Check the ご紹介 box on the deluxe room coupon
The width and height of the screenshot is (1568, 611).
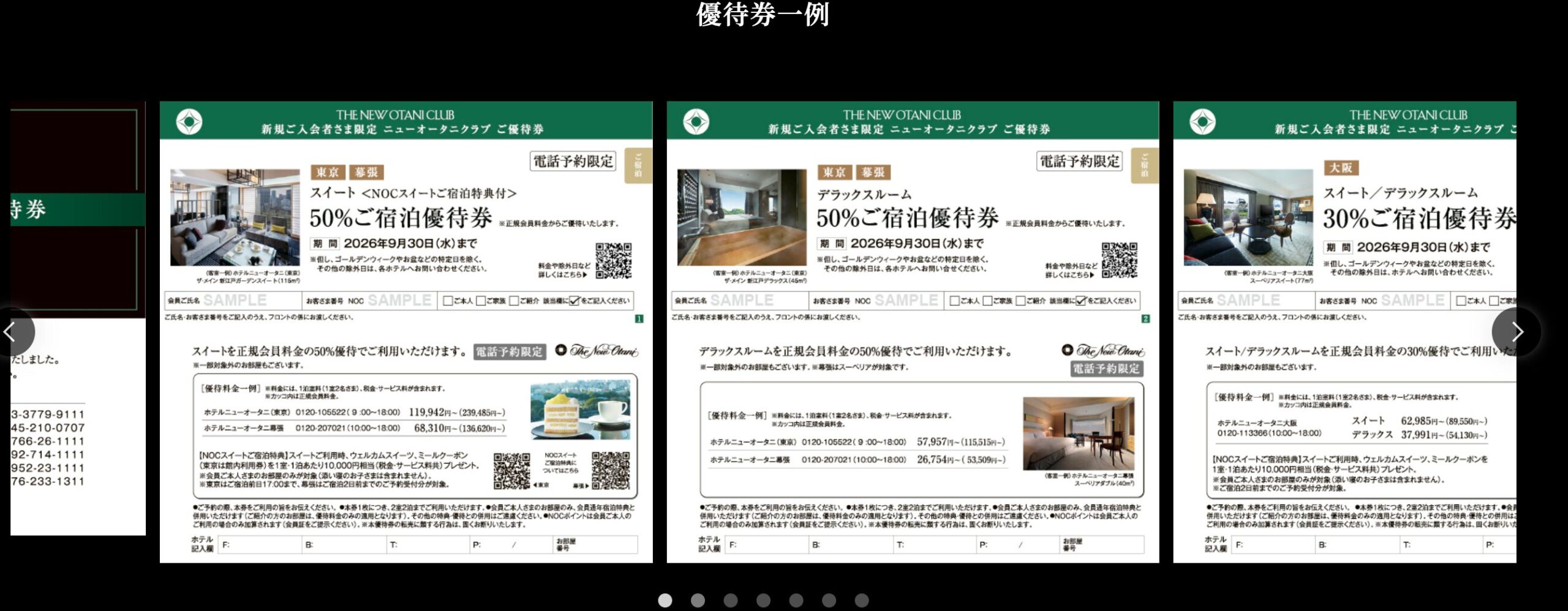click(1020, 301)
